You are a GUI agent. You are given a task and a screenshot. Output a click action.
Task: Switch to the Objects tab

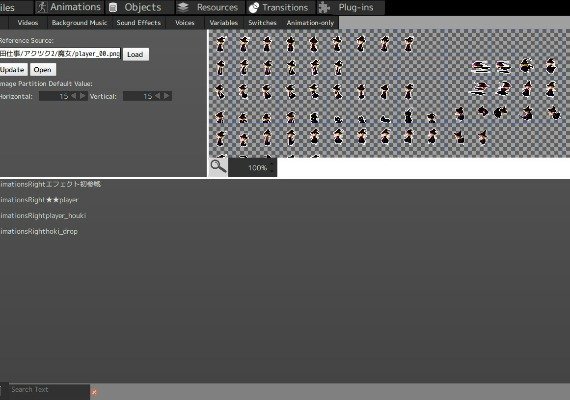pyautogui.click(x=139, y=7)
